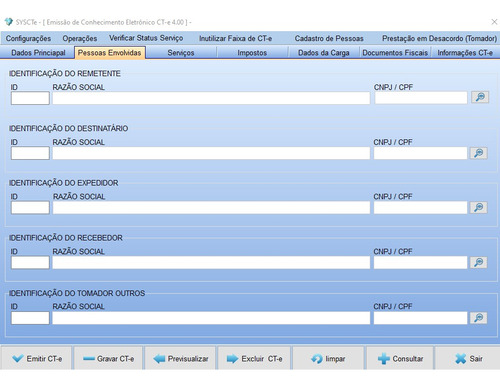Click the Previsualizar button
Viewport: 500px width, 387px height.
click(181, 359)
